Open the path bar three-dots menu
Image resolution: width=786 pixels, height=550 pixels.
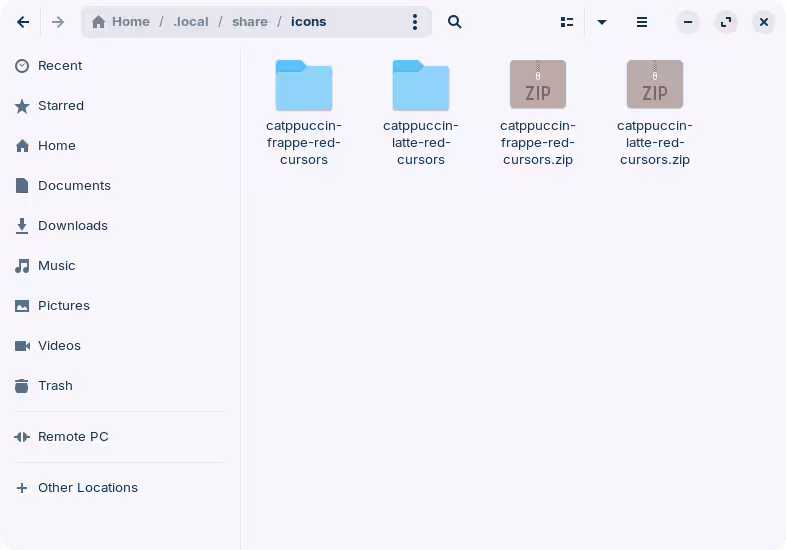[415, 22]
